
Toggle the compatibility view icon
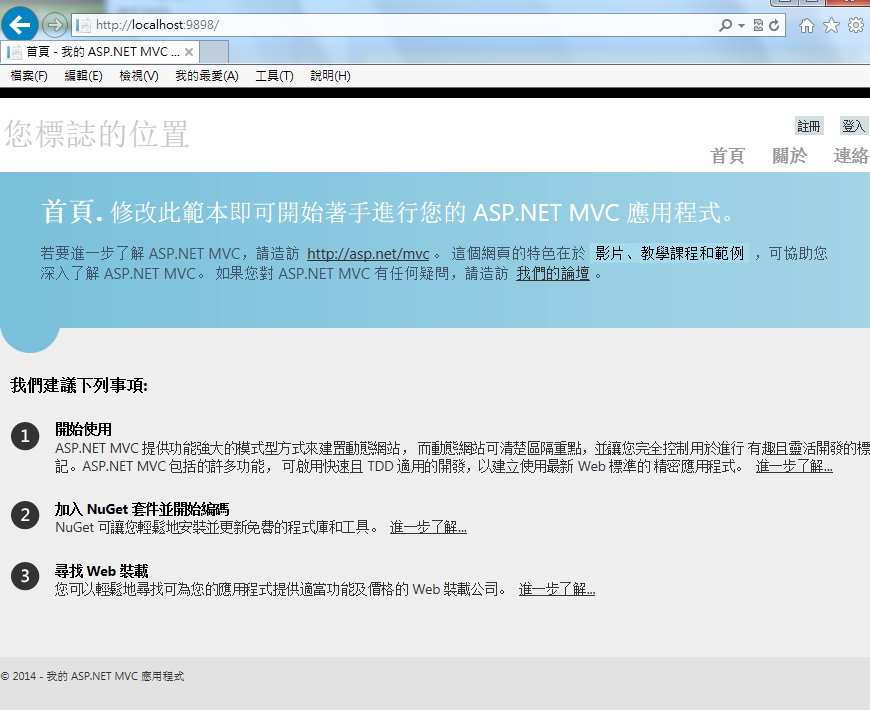(x=758, y=25)
